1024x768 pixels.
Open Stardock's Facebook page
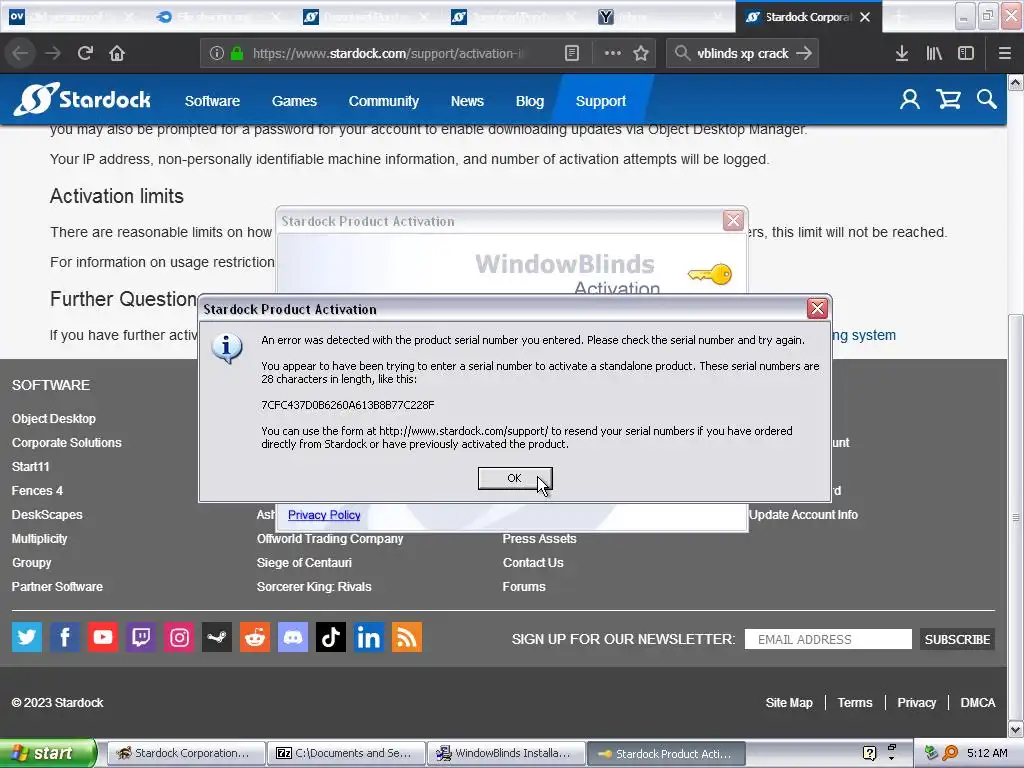coord(65,637)
